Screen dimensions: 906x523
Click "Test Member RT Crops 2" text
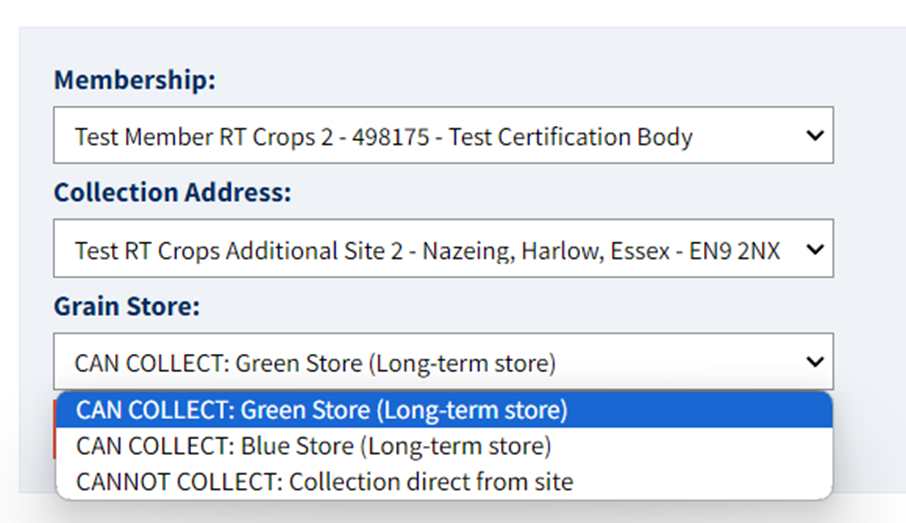[x=204, y=136]
